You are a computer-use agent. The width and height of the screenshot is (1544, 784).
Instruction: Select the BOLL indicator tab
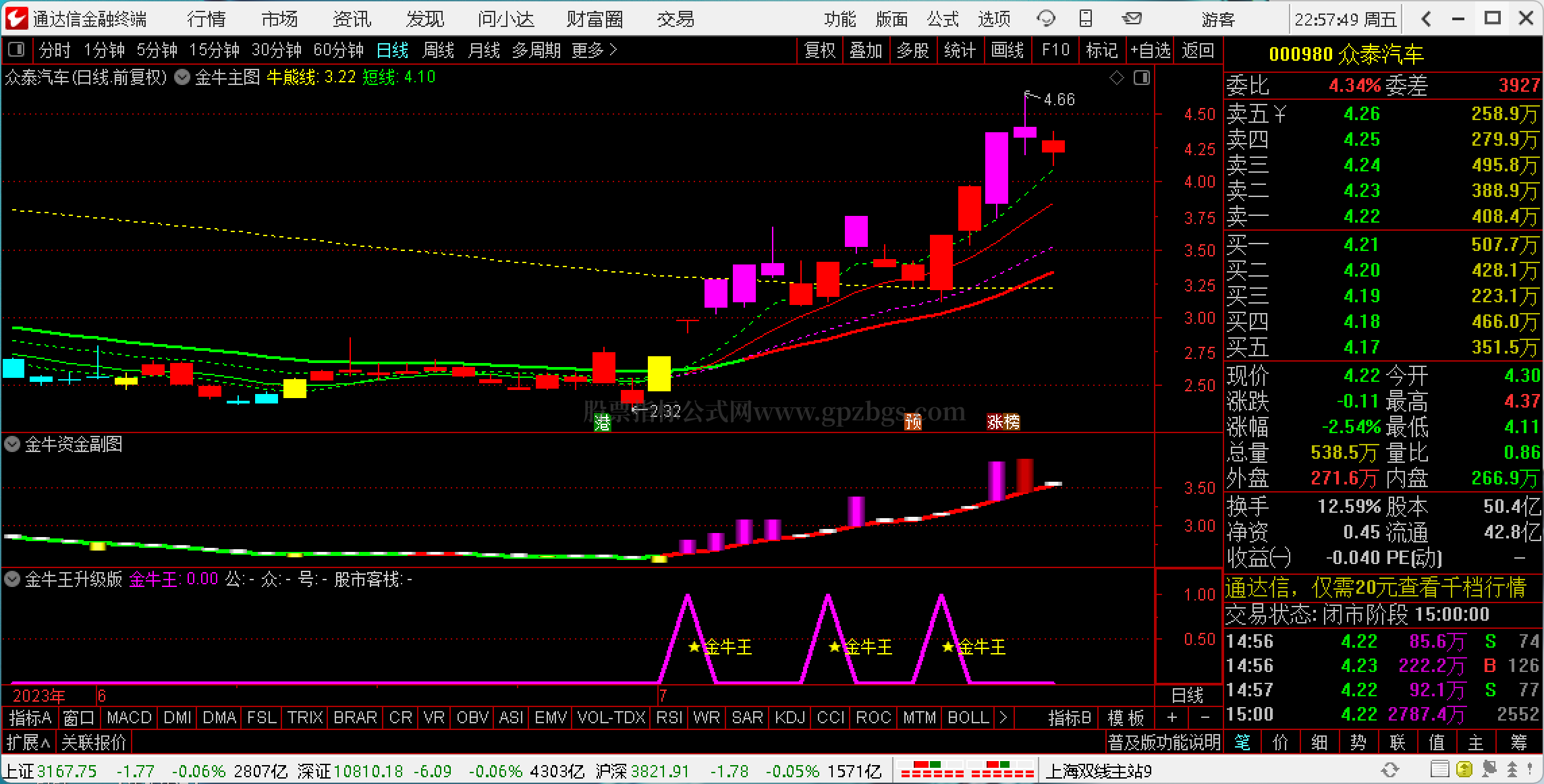(968, 717)
